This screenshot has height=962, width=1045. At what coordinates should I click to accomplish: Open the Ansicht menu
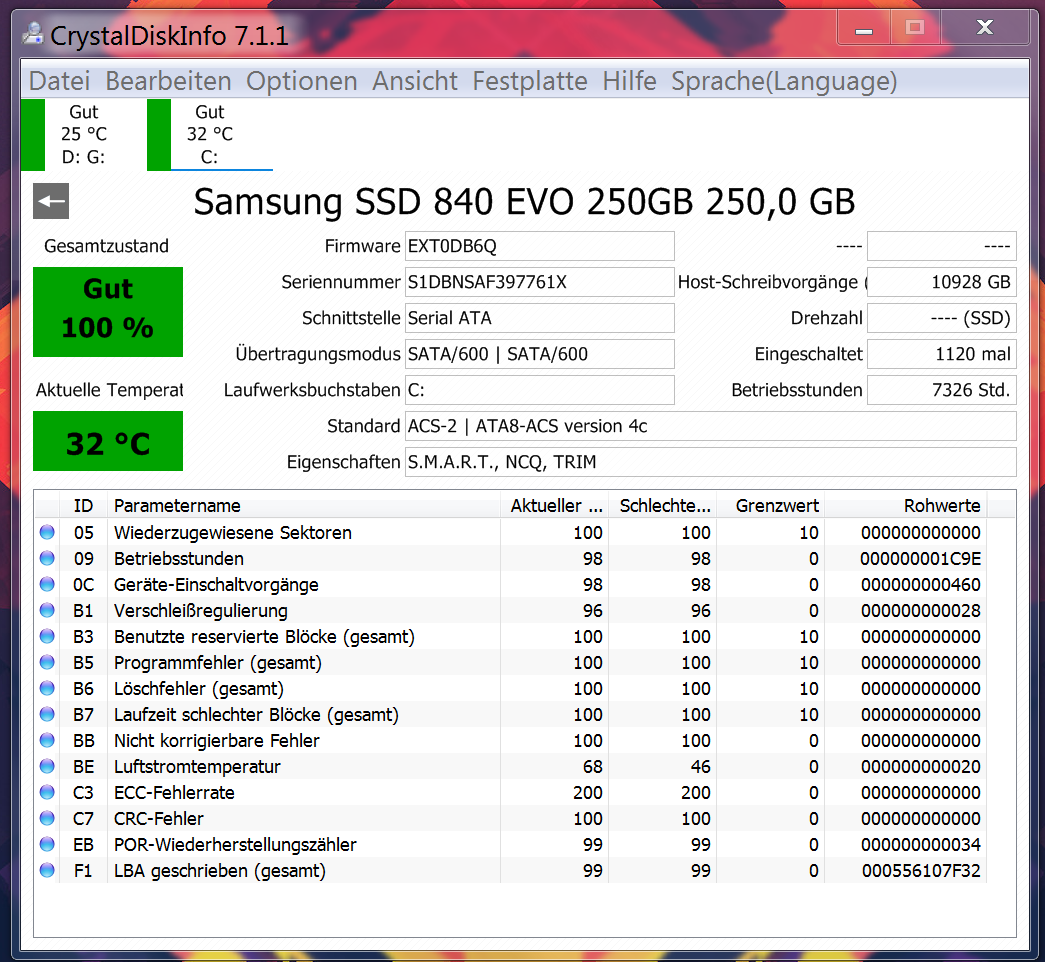(415, 81)
